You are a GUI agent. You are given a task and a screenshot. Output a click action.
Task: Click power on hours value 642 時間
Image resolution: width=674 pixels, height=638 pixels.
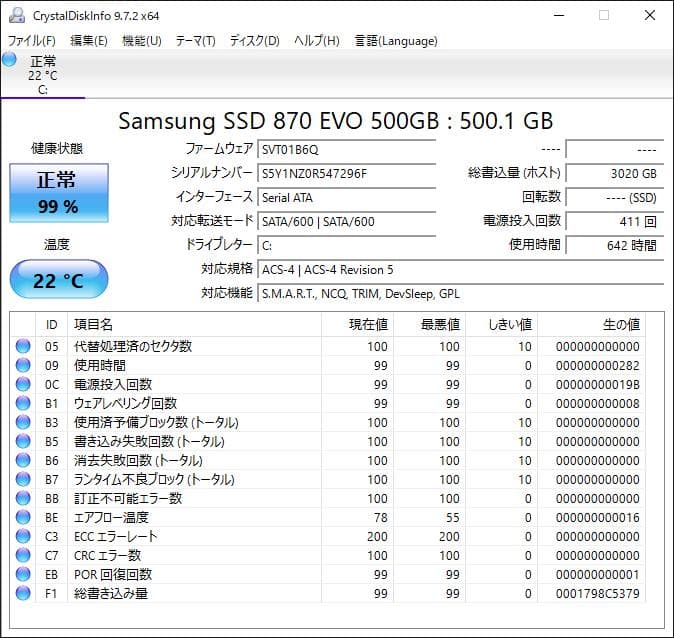click(x=615, y=246)
